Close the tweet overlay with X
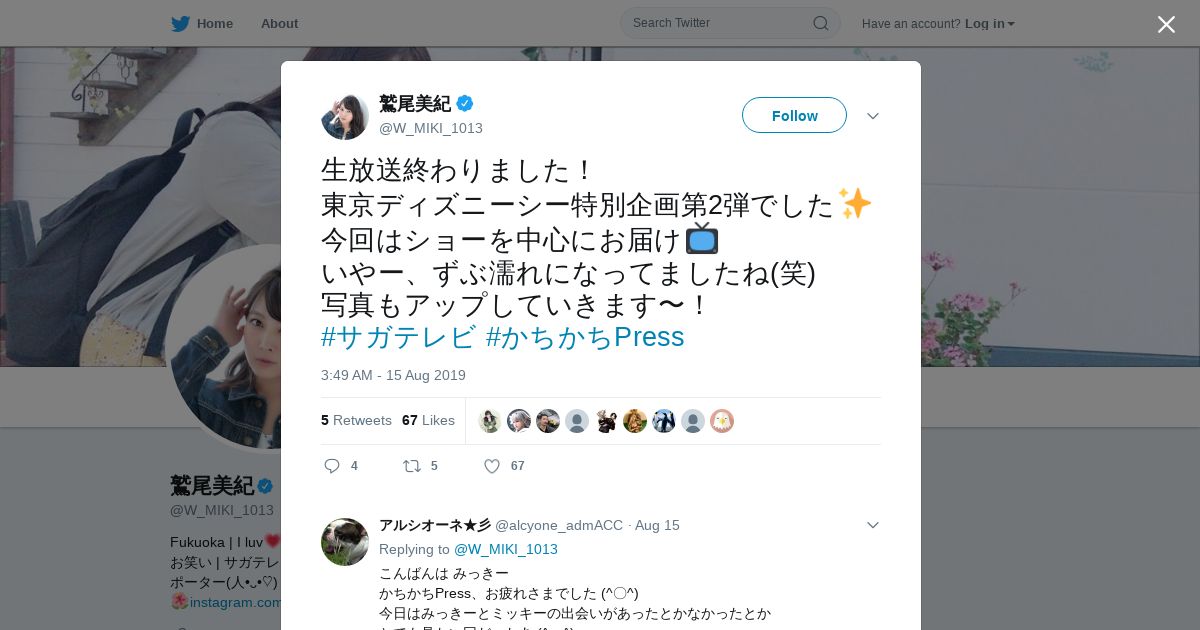Viewport: 1200px width, 630px height. (1166, 24)
